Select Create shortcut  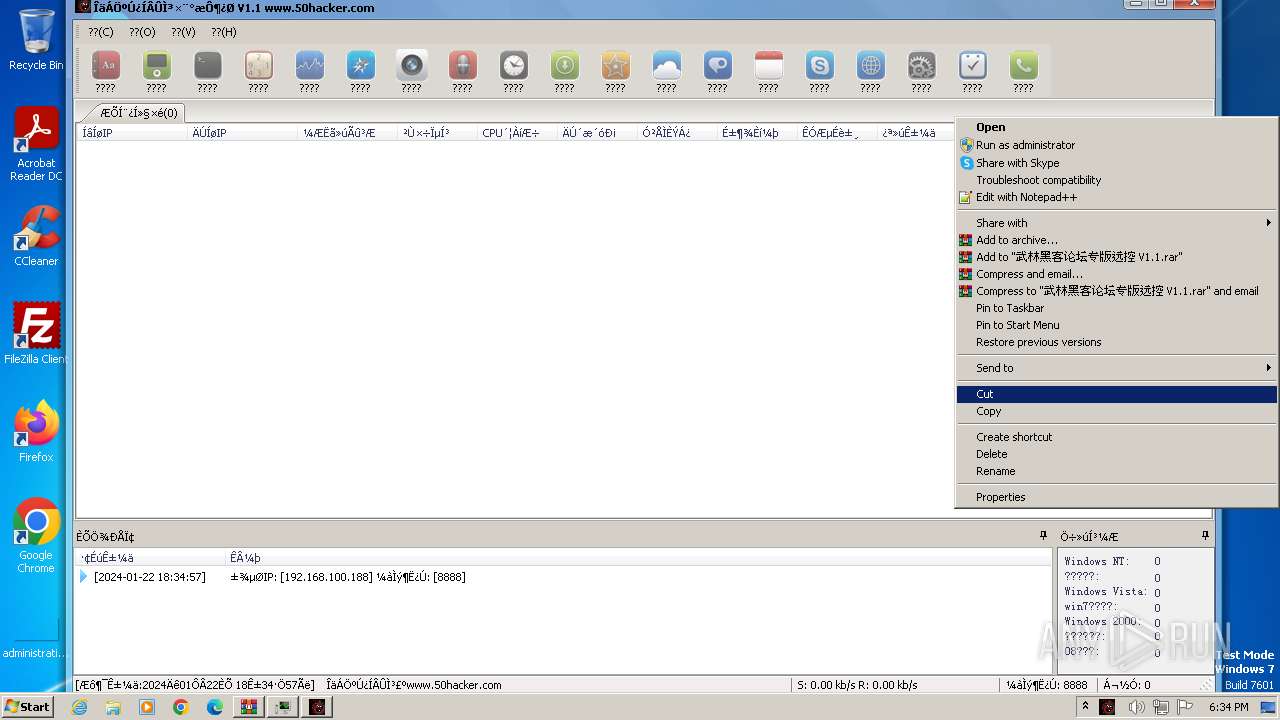coord(1116,437)
